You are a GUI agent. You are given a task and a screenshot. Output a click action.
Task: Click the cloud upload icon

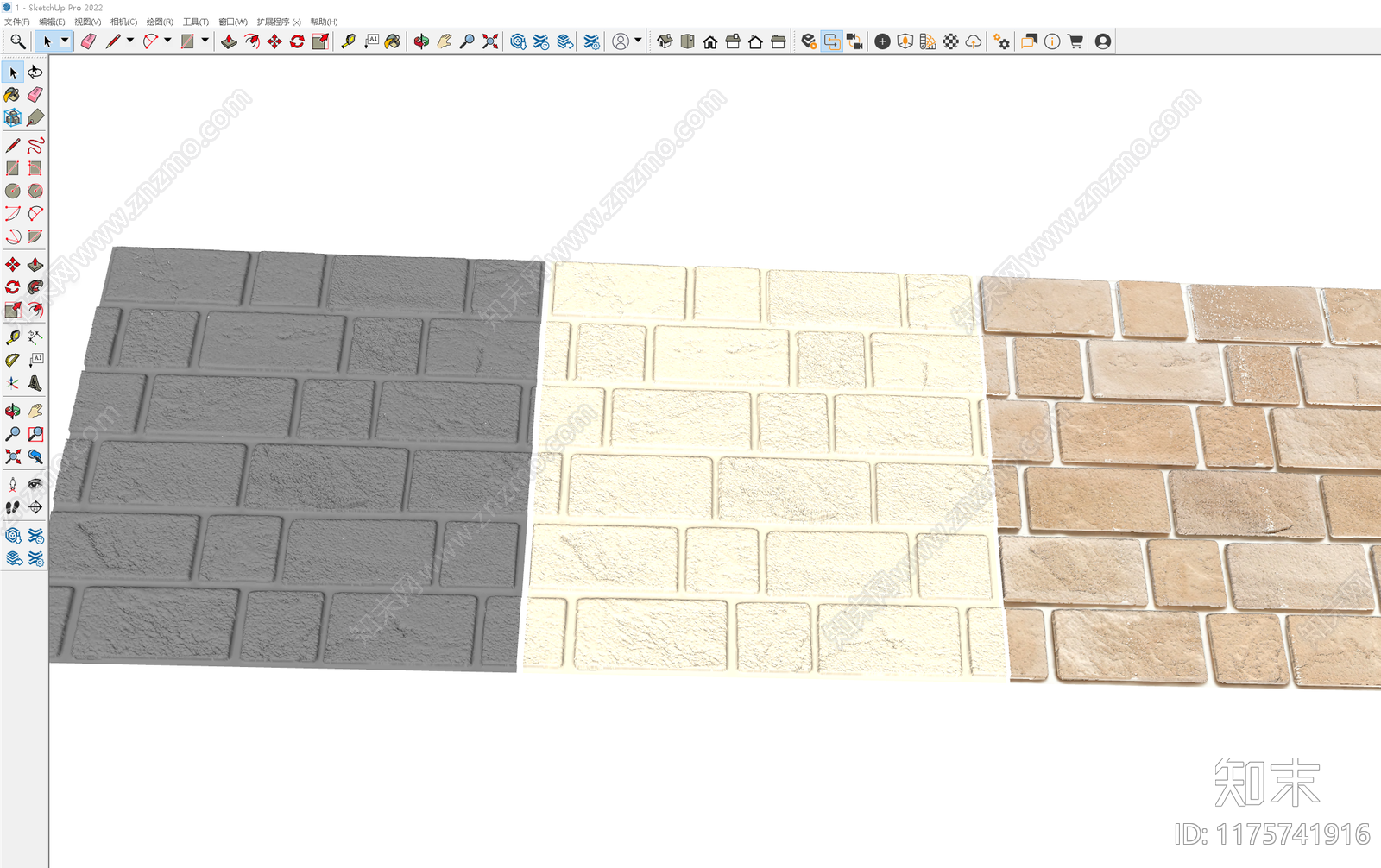coord(974,41)
